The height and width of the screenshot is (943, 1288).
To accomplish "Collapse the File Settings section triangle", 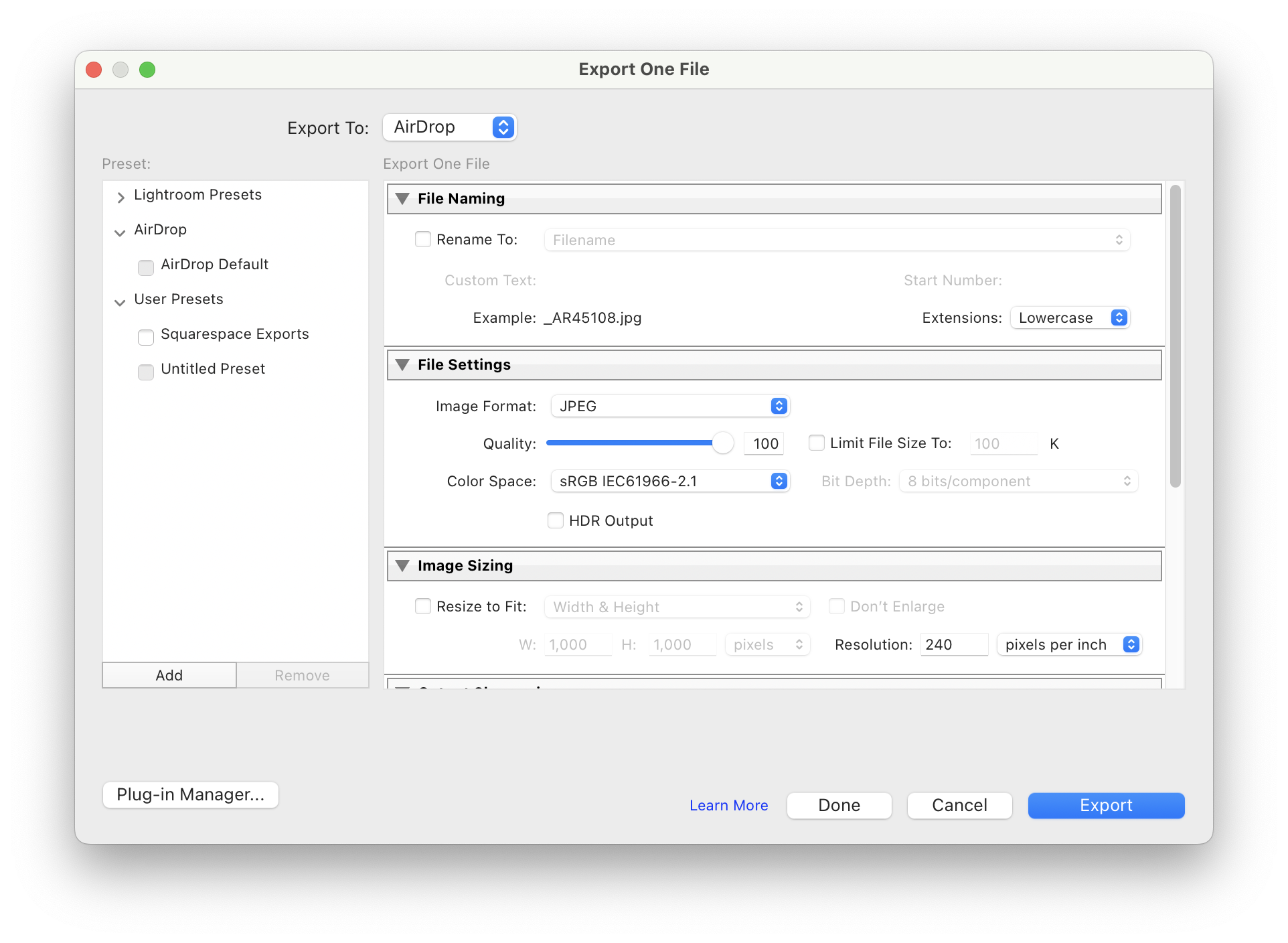I will 402,365.
